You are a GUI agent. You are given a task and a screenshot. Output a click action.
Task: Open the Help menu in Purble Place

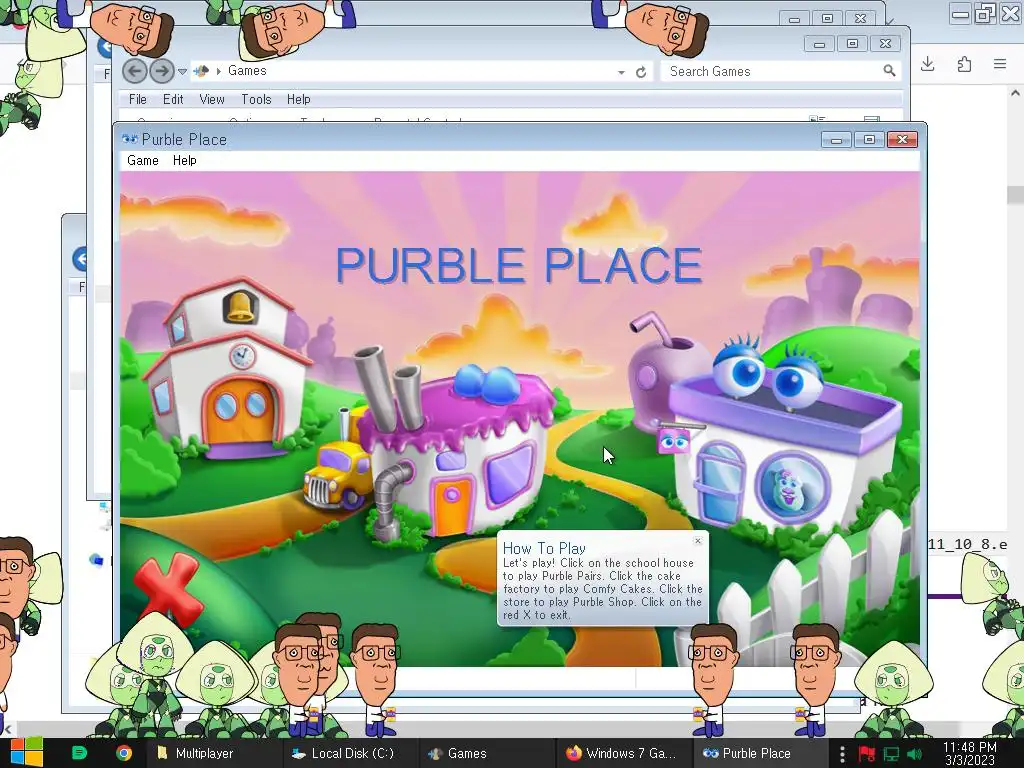185,161
